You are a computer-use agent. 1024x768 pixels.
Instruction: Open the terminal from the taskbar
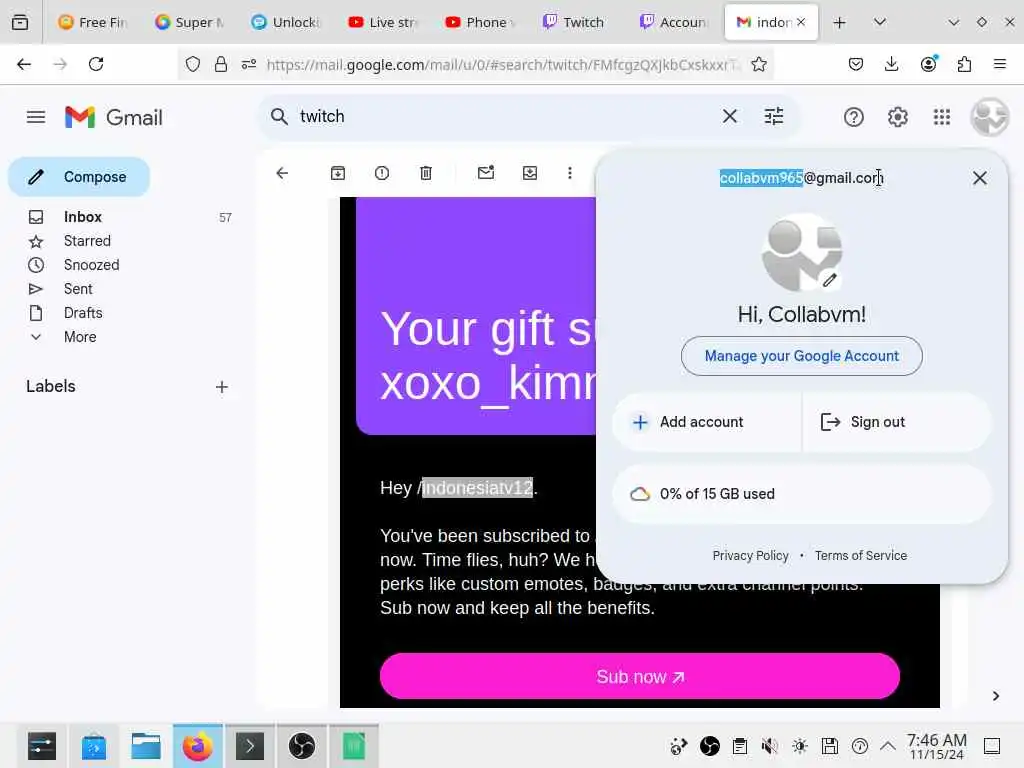(x=249, y=745)
